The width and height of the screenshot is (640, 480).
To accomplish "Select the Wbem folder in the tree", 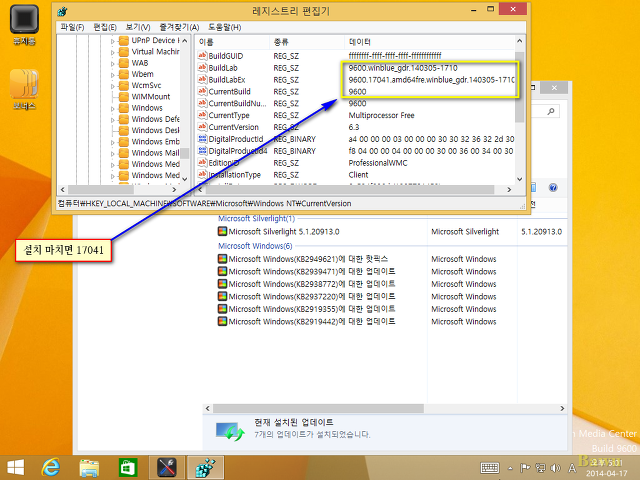I will (x=142, y=74).
